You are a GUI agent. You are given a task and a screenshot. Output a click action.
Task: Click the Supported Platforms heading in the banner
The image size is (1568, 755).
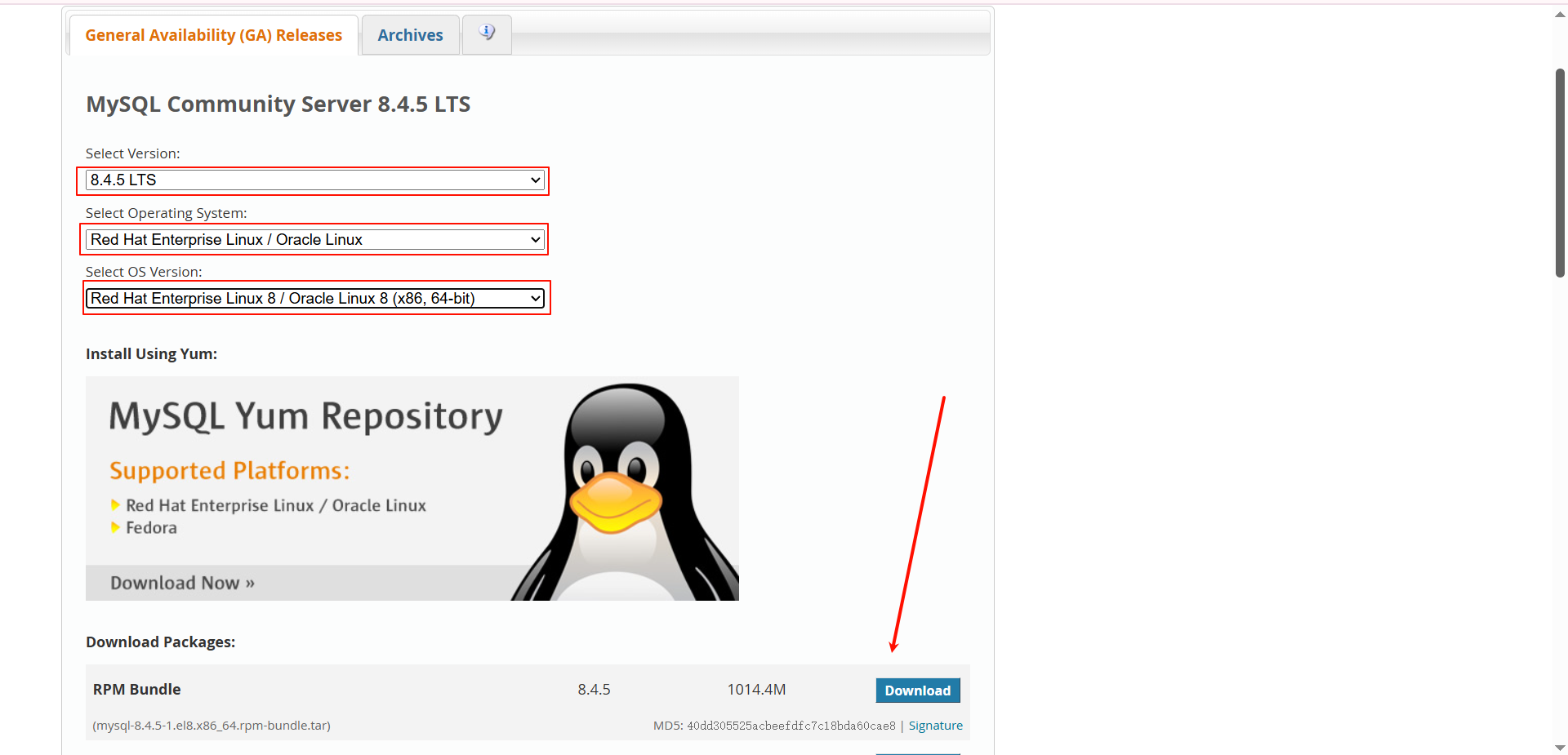point(229,470)
